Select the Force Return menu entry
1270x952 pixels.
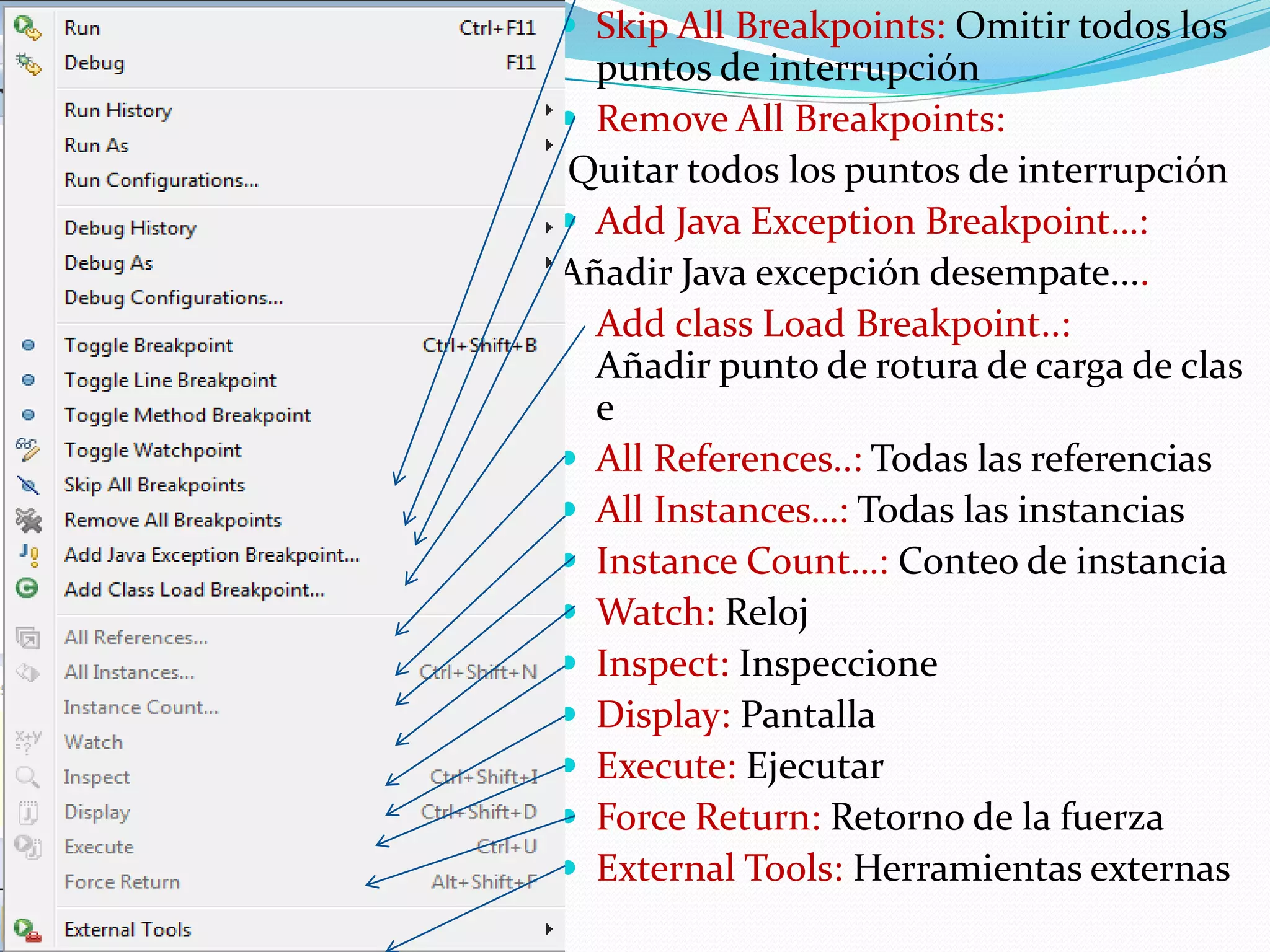(x=122, y=881)
